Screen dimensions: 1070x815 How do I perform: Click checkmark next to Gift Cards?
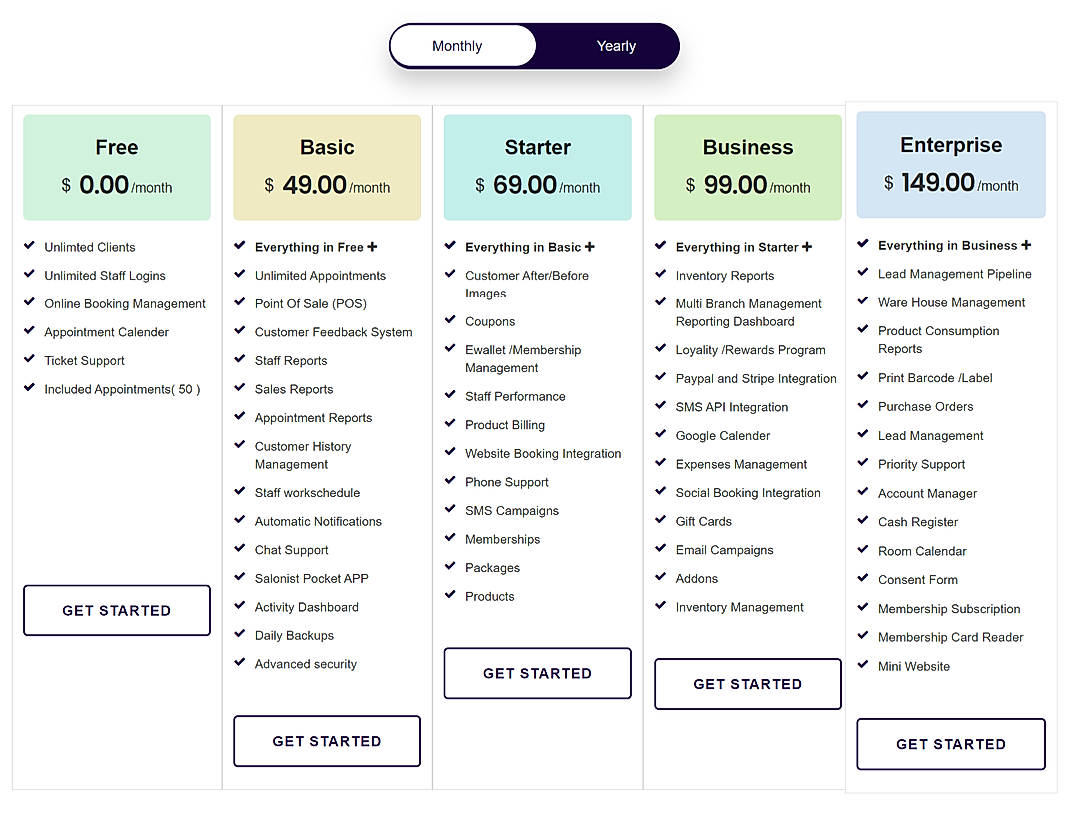tap(661, 519)
